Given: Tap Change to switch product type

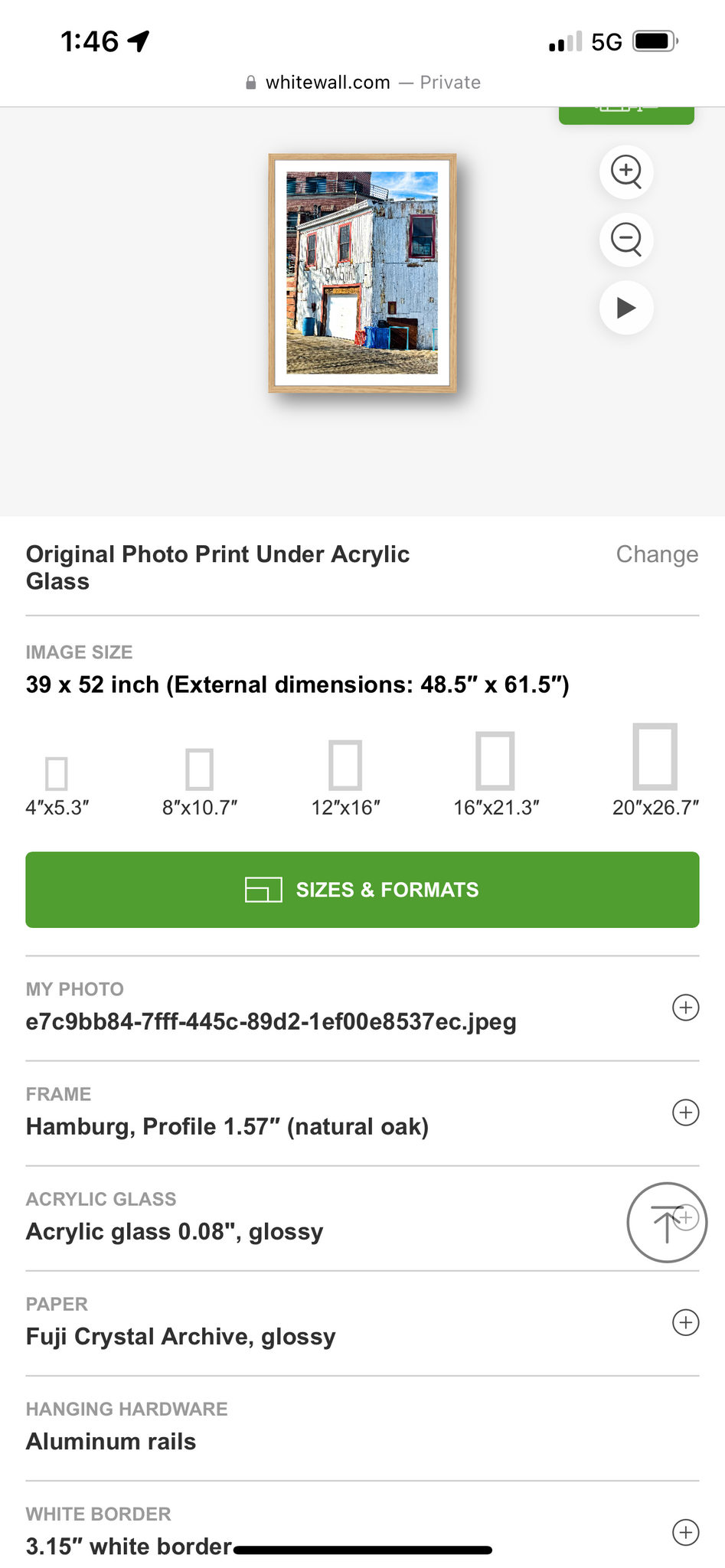Looking at the screenshot, I should (657, 554).
